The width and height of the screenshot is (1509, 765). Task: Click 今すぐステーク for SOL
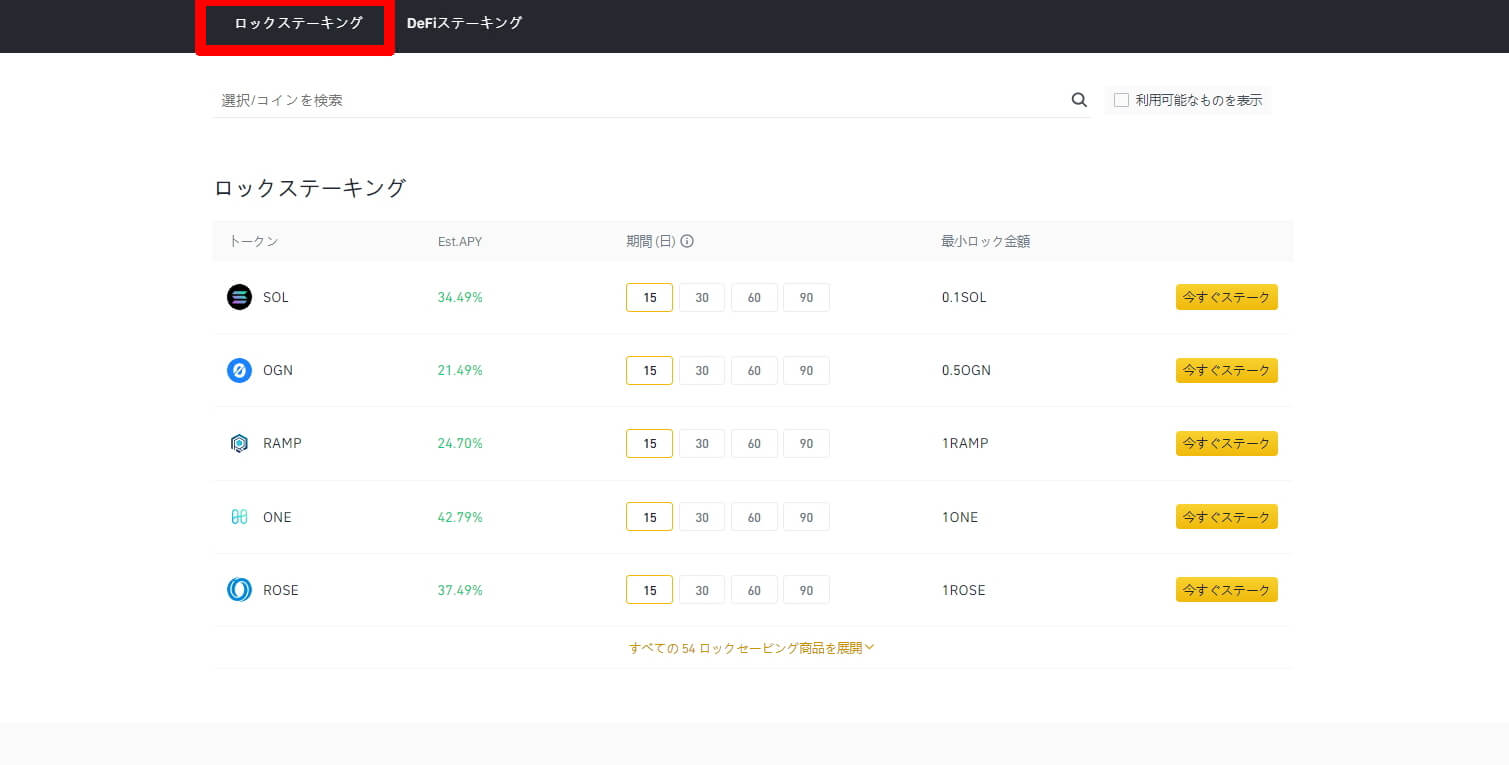click(x=1226, y=297)
